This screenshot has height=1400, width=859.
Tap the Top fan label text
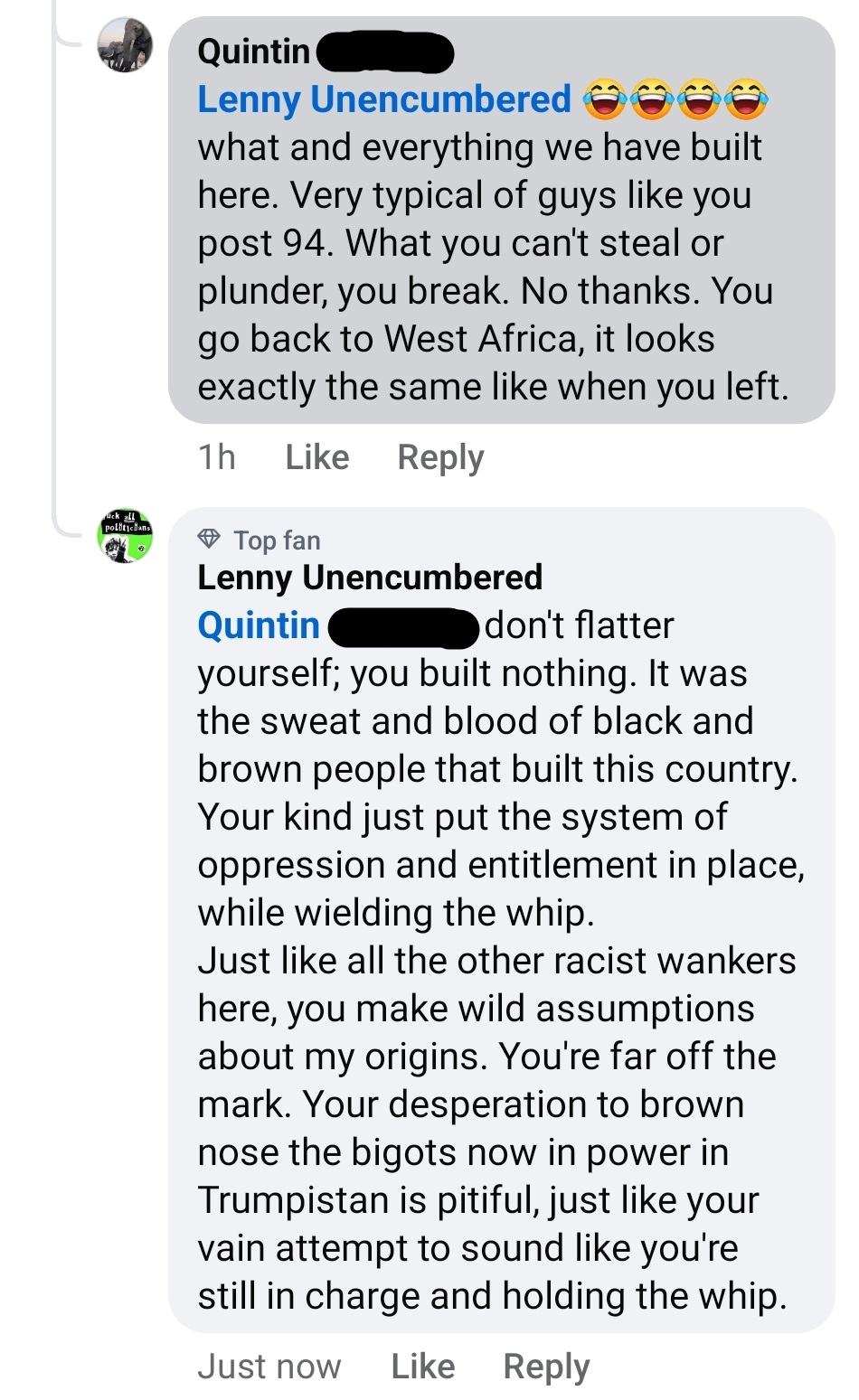pyautogui.click(x=277, y=540)
